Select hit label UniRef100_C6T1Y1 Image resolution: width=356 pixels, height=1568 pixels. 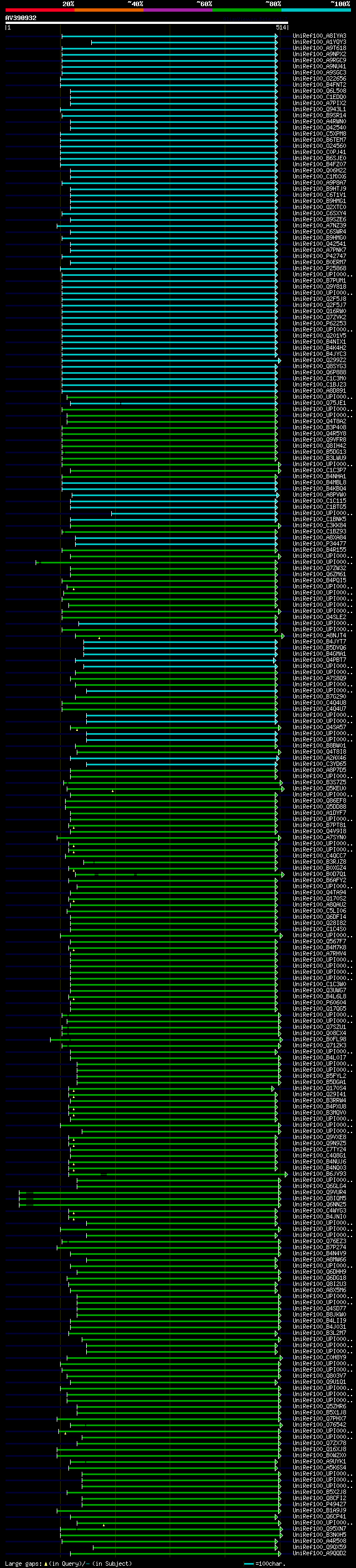point(319,195)
